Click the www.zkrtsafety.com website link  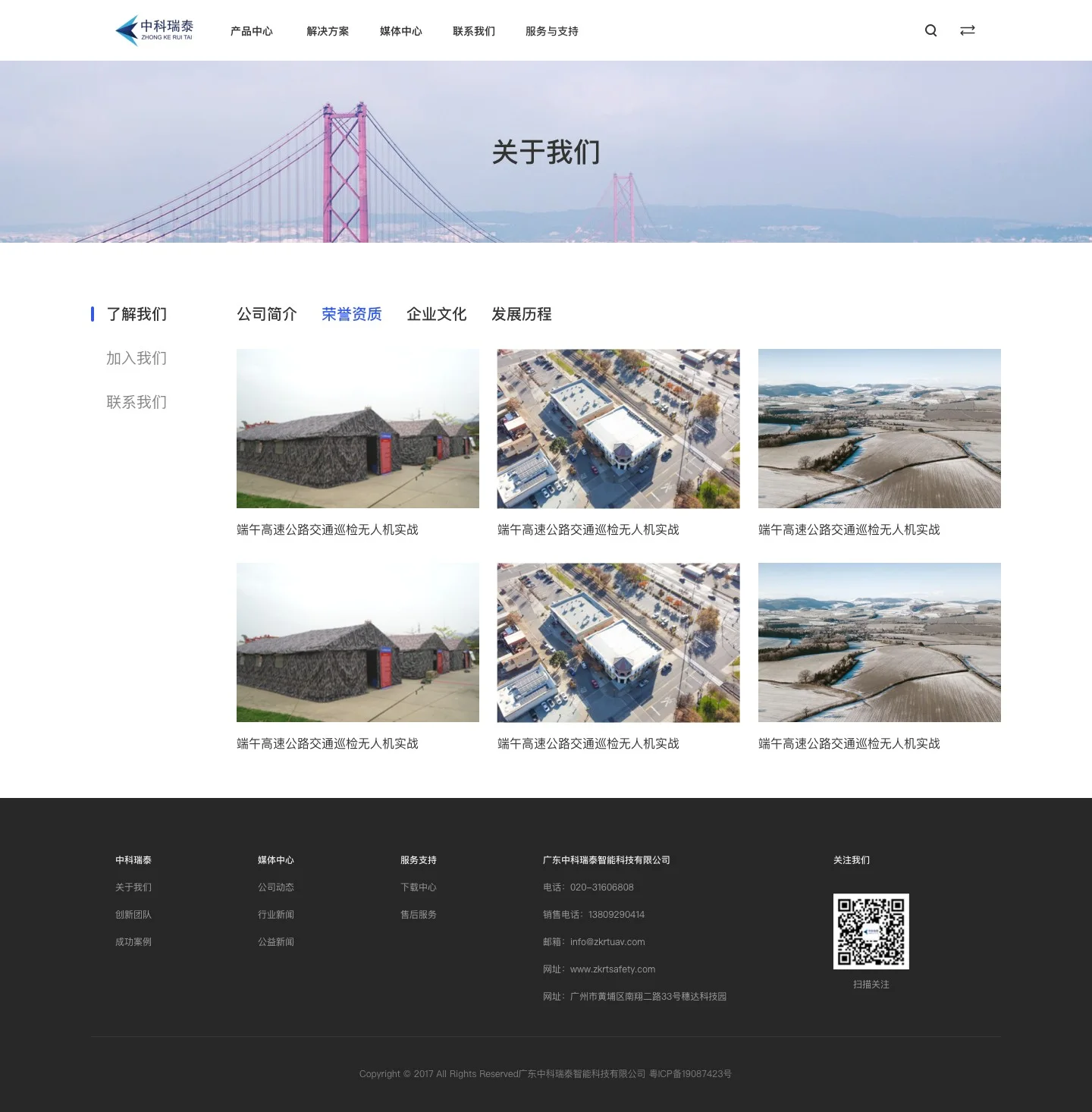pyautogui.click(x=613, y=969)
